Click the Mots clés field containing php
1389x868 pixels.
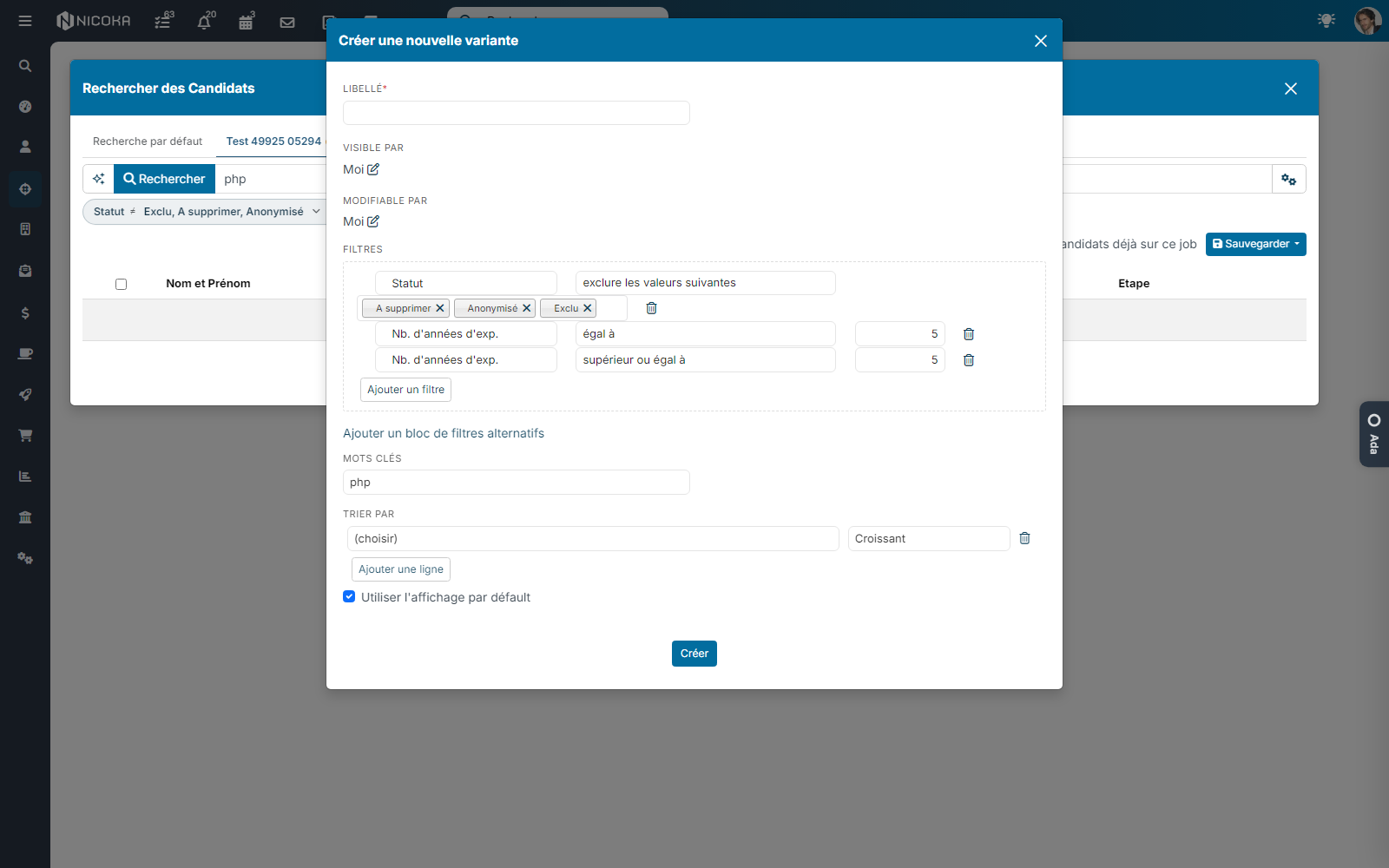[x=517, y=483]
